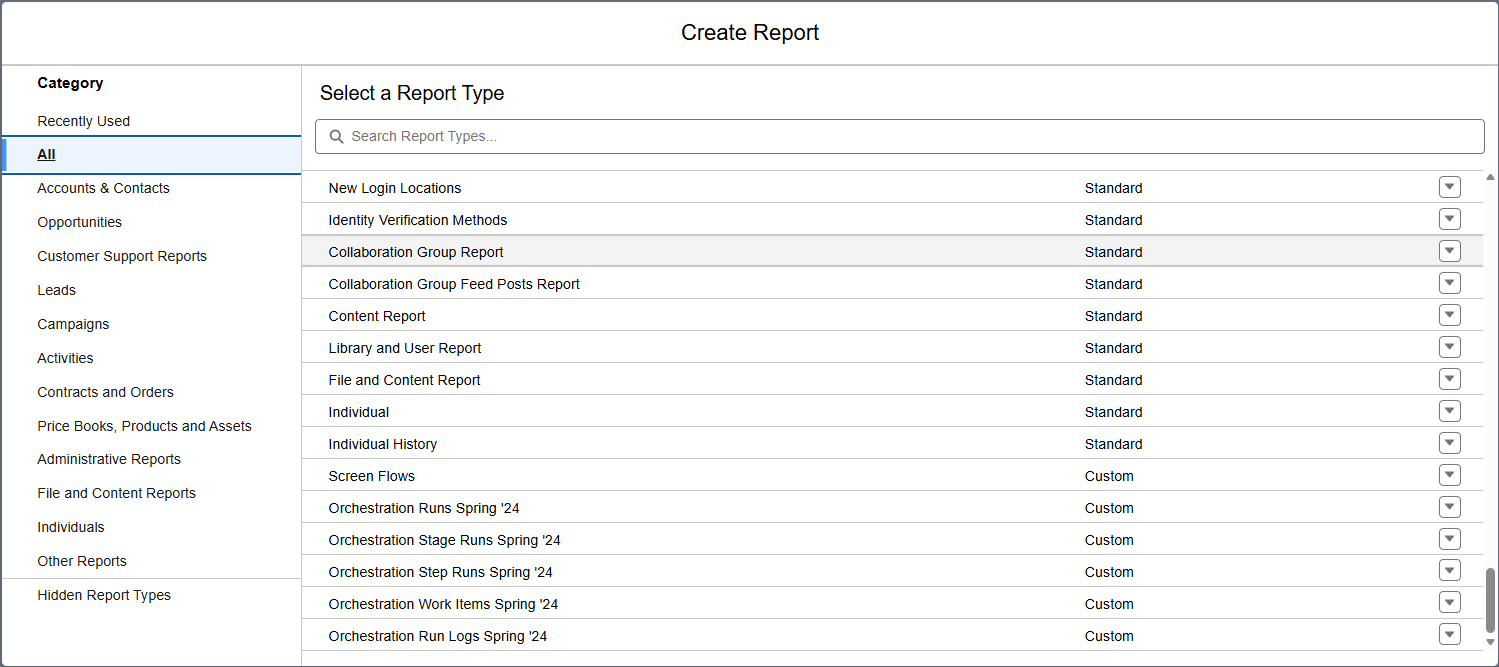This screenshot has width=1499, height=667.
Task: Select the All category
Action: tap(46, 154)
